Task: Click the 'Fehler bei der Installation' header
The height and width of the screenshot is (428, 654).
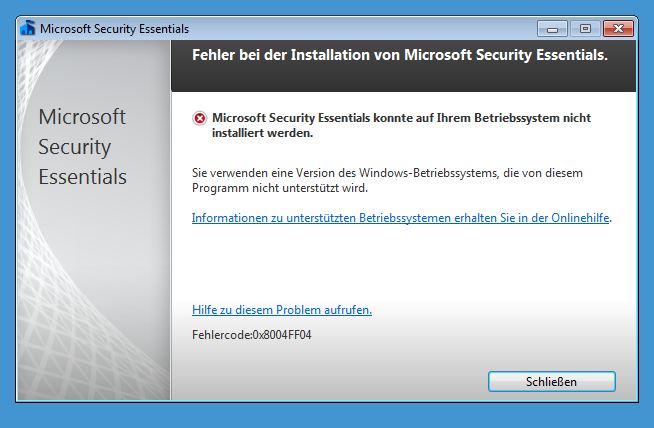Action: pos(400,56)
